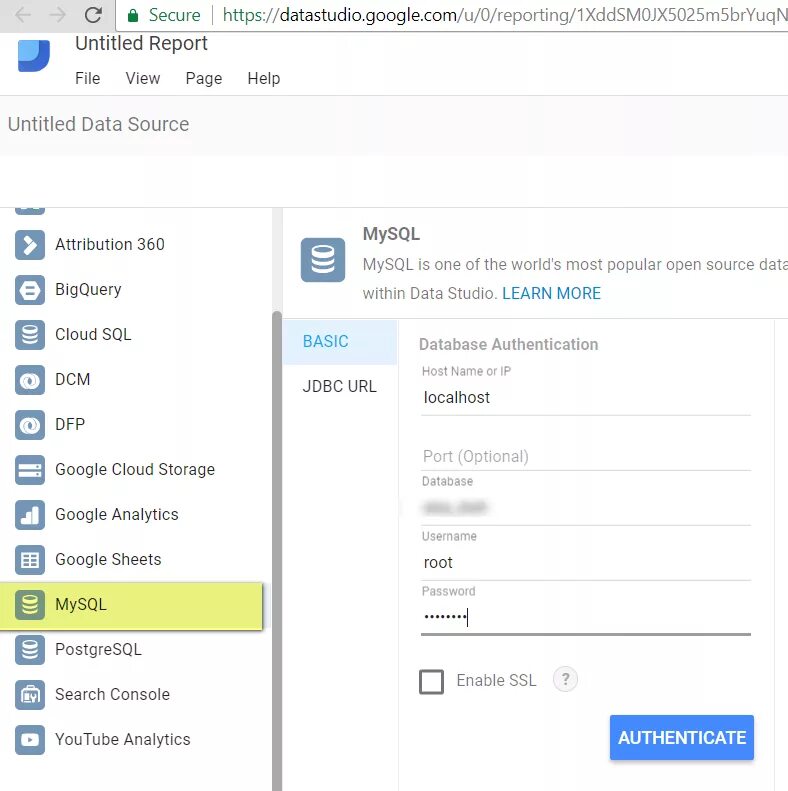788x791 pixels.
Task: Click the Database Authentication heading
Action: [509, 345]
